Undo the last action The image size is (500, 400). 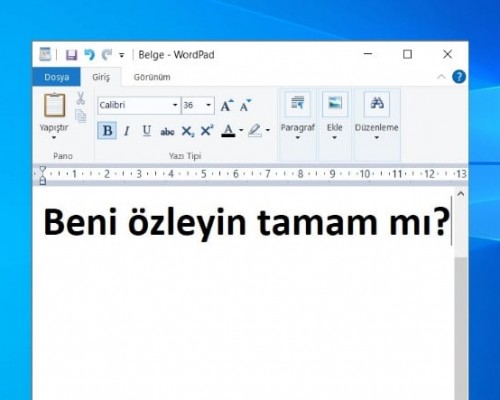pyautogui.click(x=89, y=55)
